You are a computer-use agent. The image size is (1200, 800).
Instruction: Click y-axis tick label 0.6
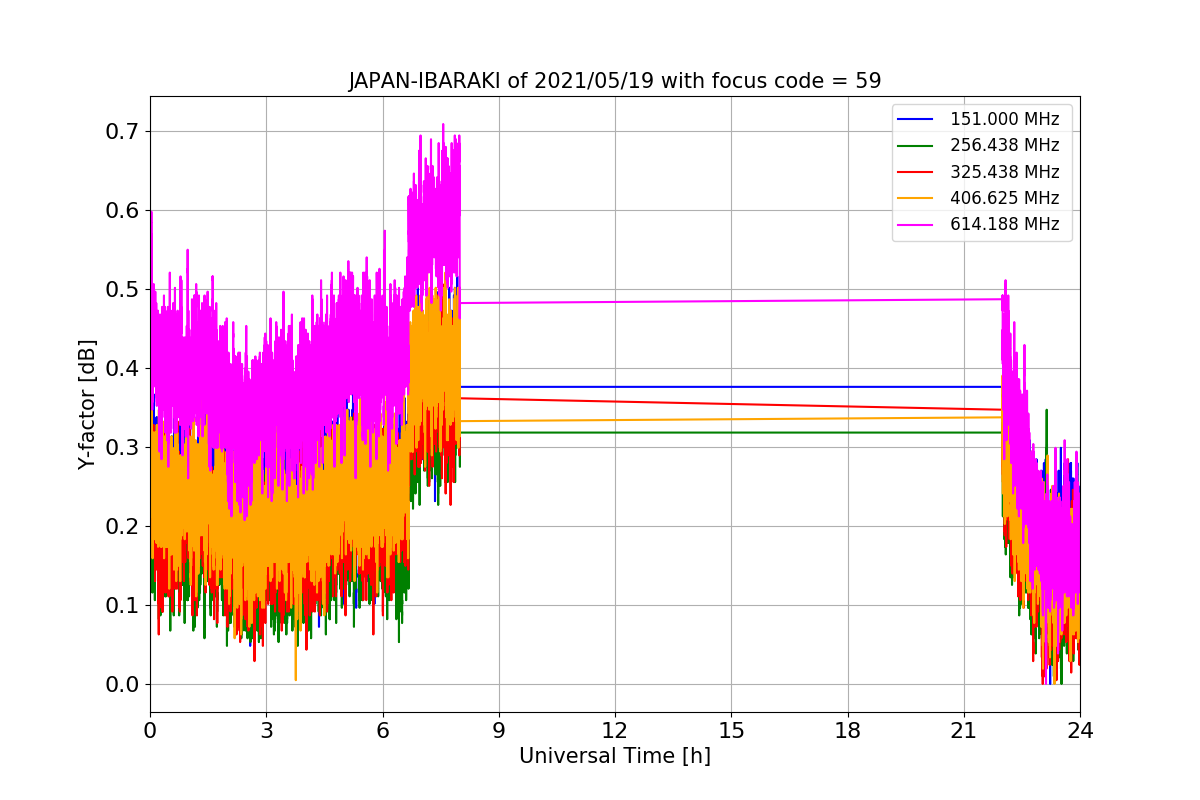point(123,211)
